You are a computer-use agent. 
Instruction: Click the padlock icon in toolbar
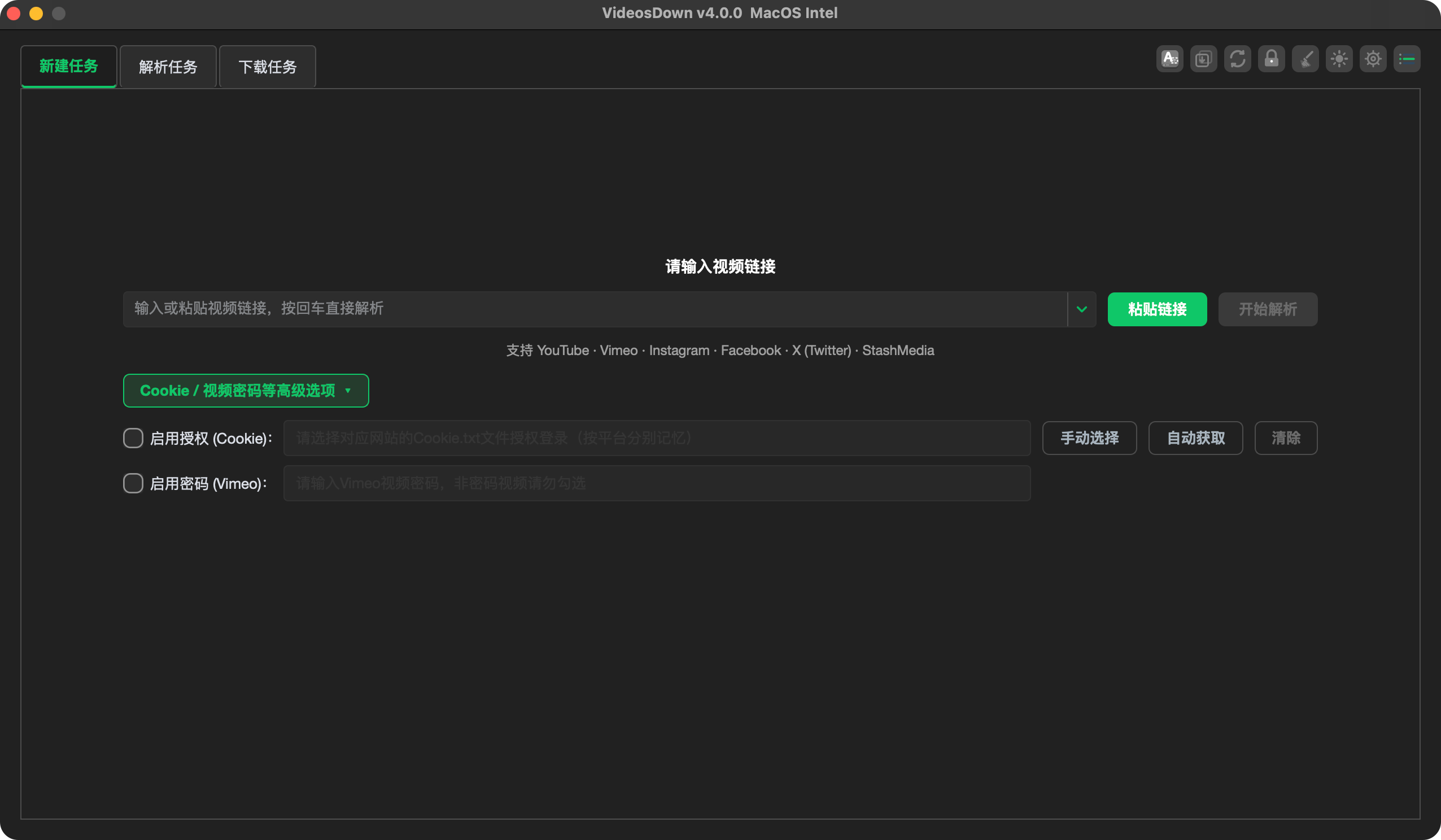pyautogui.click(x=1271, y=59)
